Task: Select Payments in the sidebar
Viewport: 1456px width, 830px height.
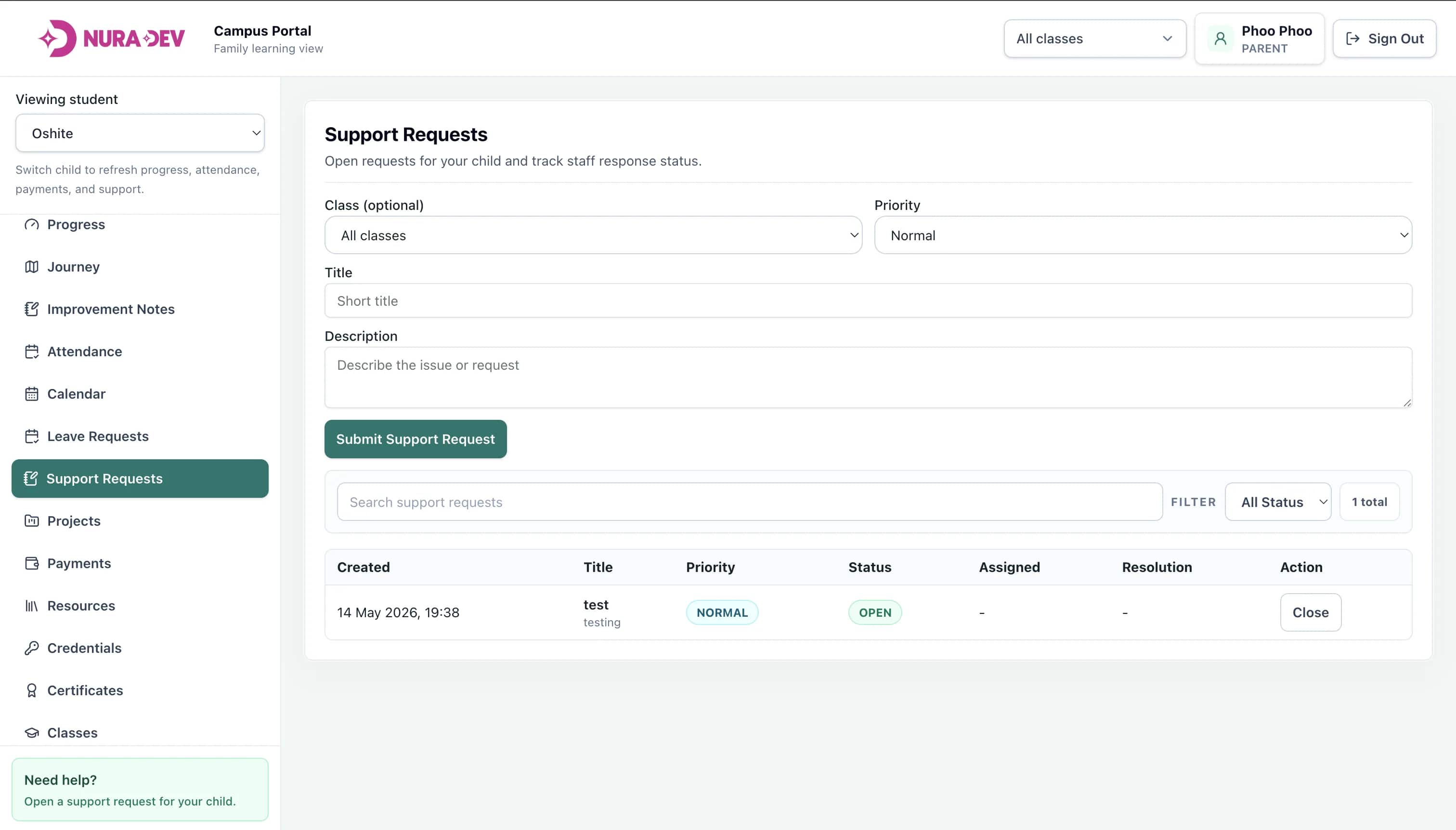Action: [140, 563]
